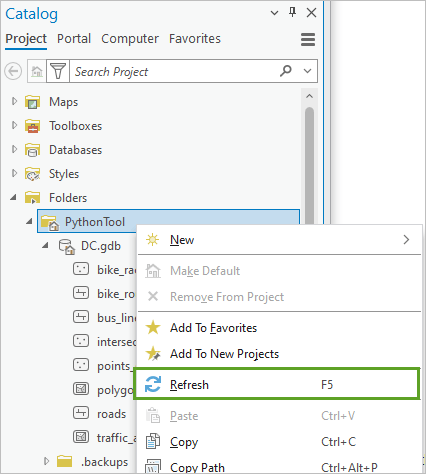Collapse the Folders node
426x474 pixels.
[13, 197]
